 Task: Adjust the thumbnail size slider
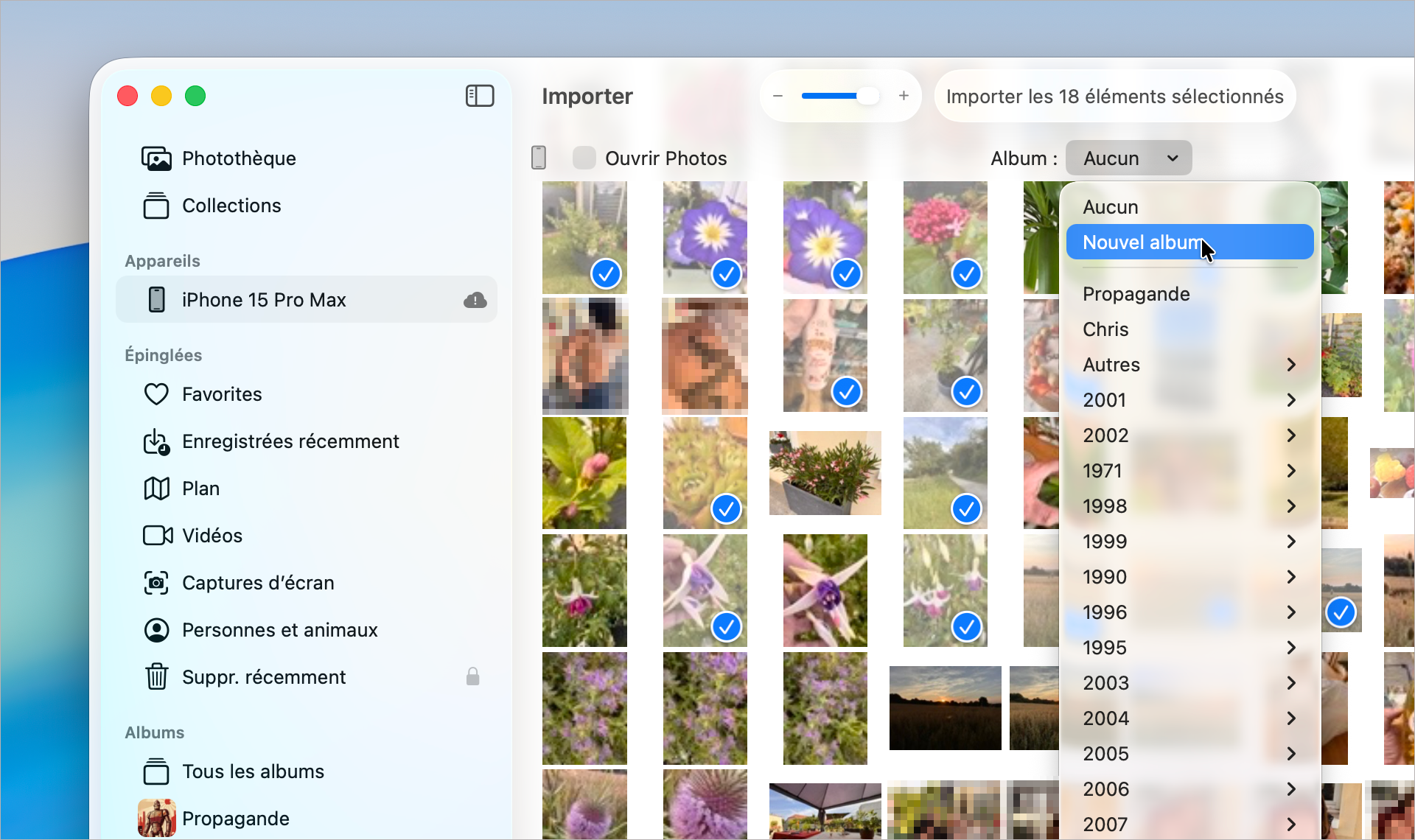pos(840,96)
